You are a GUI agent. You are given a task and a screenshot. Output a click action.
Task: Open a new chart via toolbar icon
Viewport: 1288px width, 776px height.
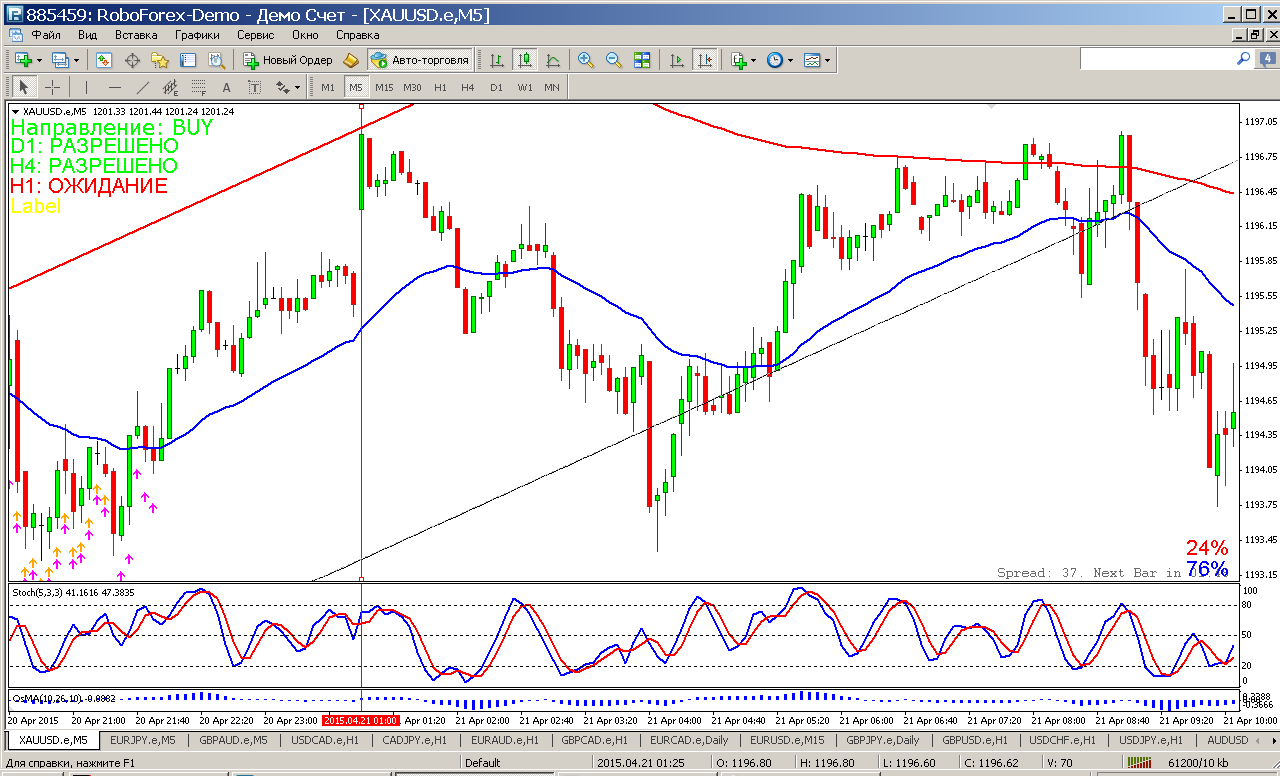(x=22, y=60)
